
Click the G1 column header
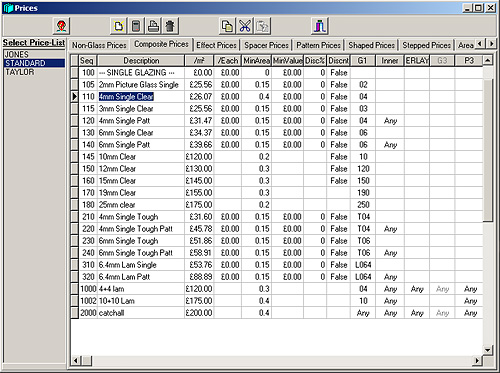click(363, 61)
